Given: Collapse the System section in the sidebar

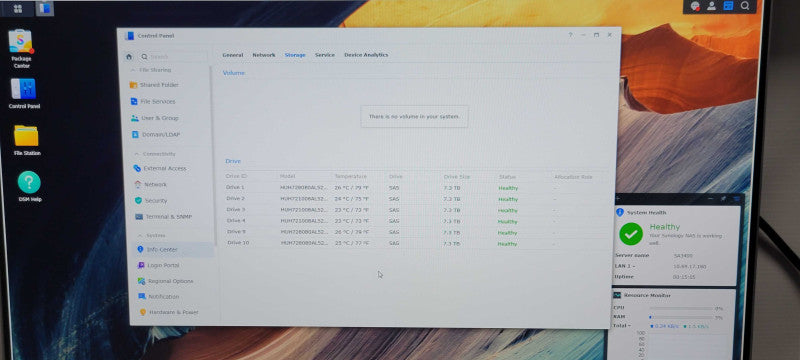Looking at the screenshot, I should pos(139,236).
